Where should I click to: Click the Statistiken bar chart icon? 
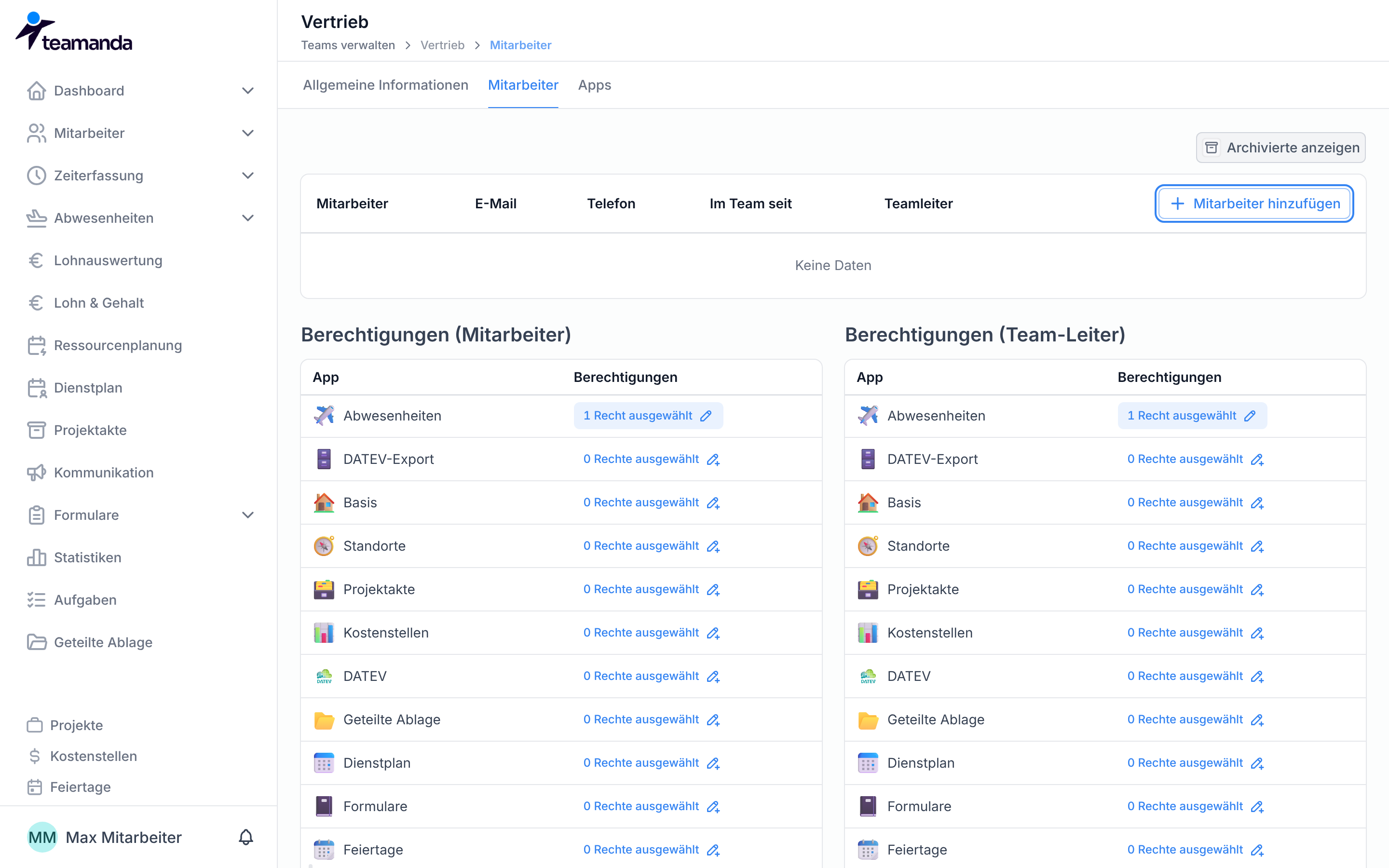[x=36, y=557]
